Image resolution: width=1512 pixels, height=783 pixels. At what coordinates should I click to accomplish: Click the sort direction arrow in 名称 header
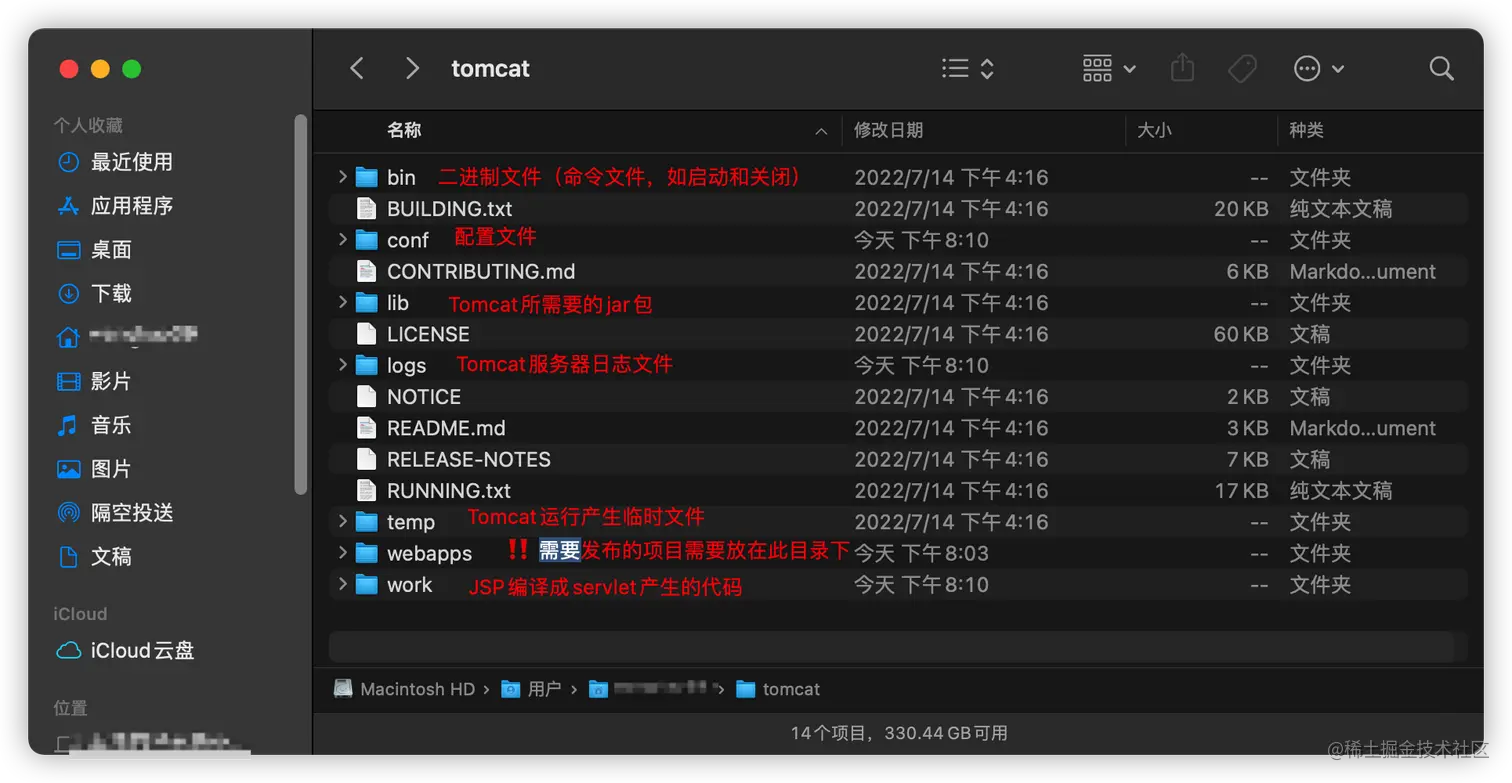pos(821,131)
